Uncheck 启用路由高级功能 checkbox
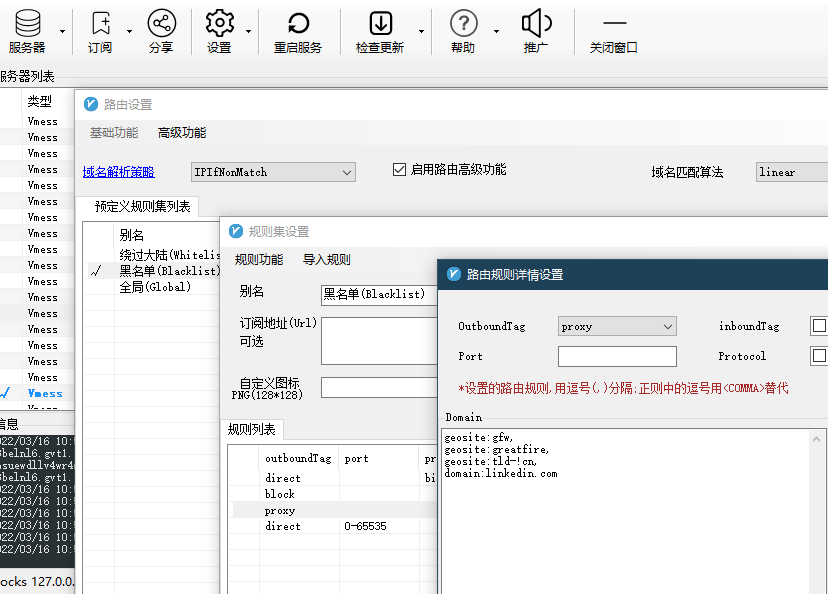The height and width of the screenshot is (594, 828). click(399, 169)
